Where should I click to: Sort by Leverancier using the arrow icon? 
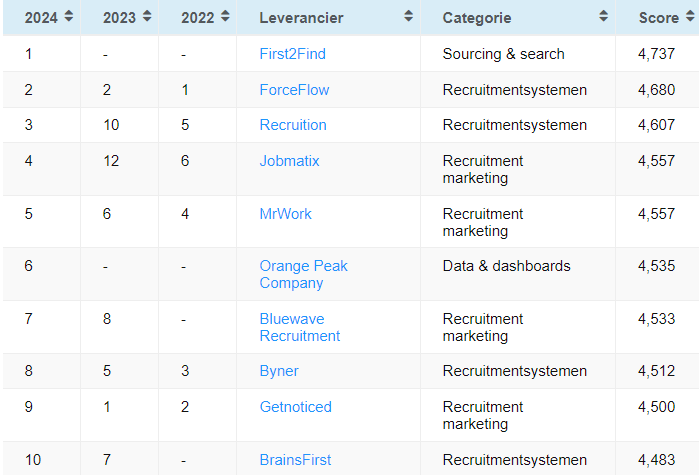click(408, 17)
